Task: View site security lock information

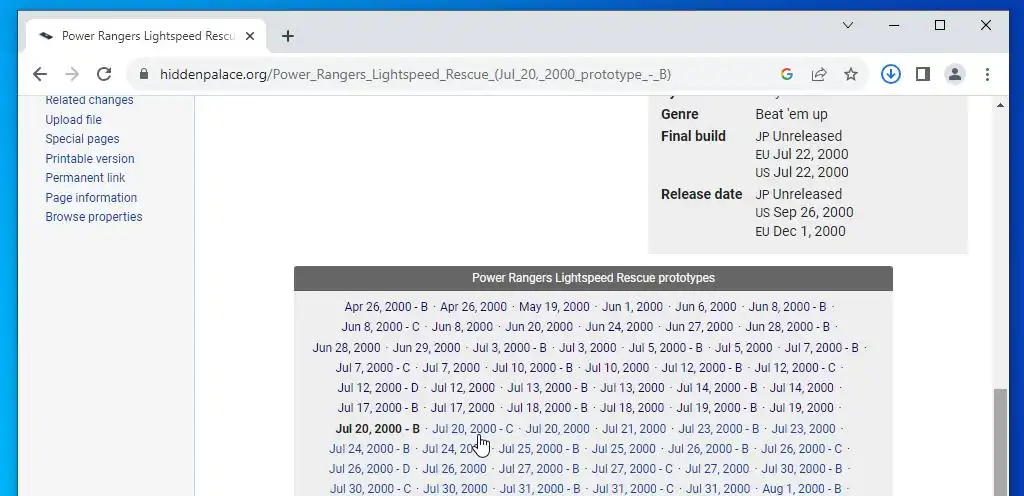Action: click(x=144, y=74)
